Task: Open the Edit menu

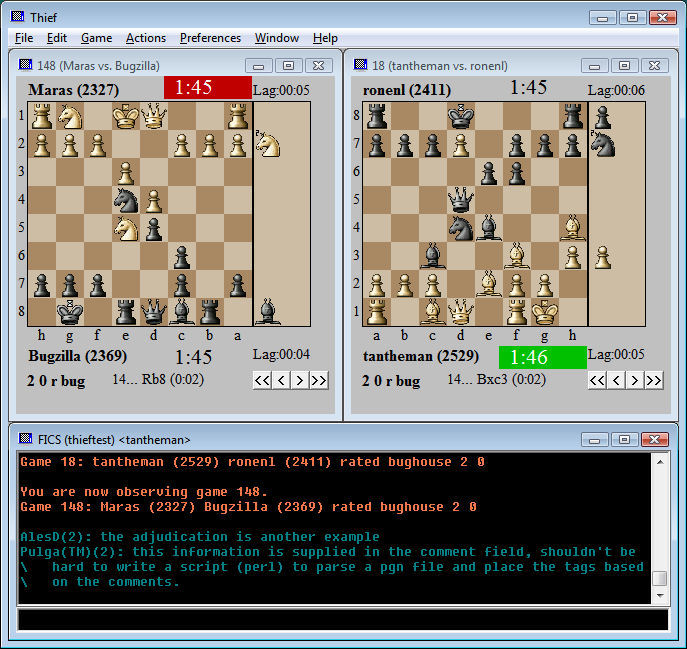Action: click(x=57, y=38)
